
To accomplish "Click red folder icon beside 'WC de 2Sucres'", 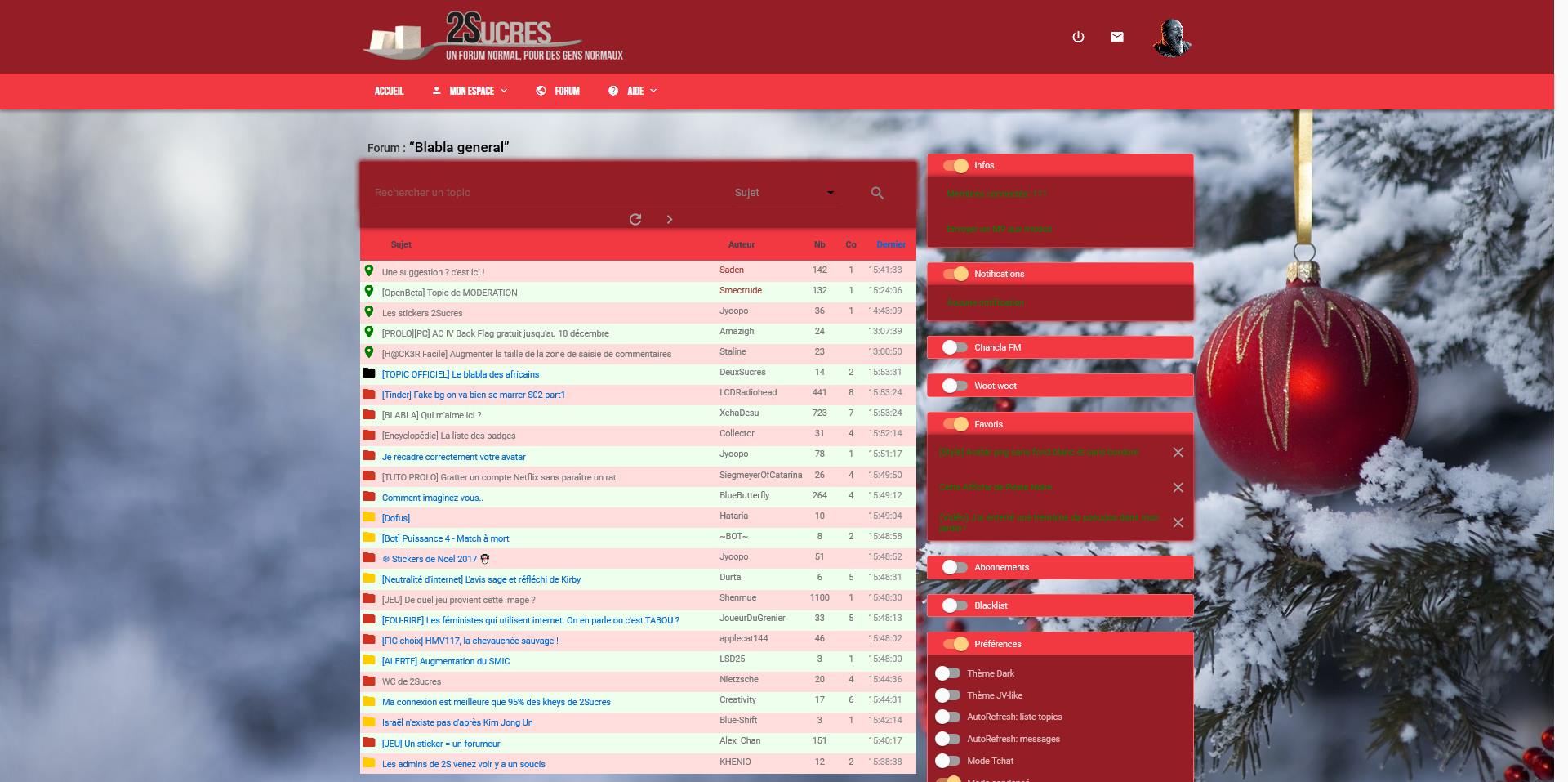I will tap(369, 680).
